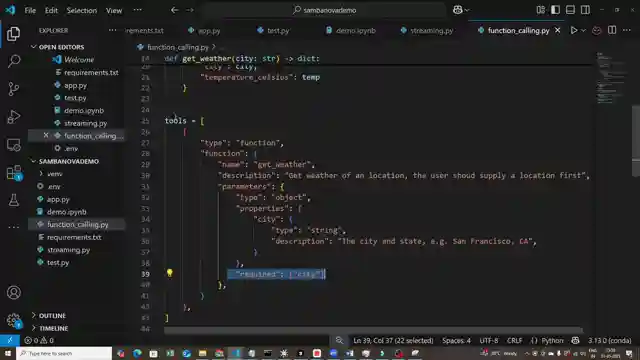This screenshot has width=640, height=360.
Task: Click the taskbar search box
Action: point(64,353)
